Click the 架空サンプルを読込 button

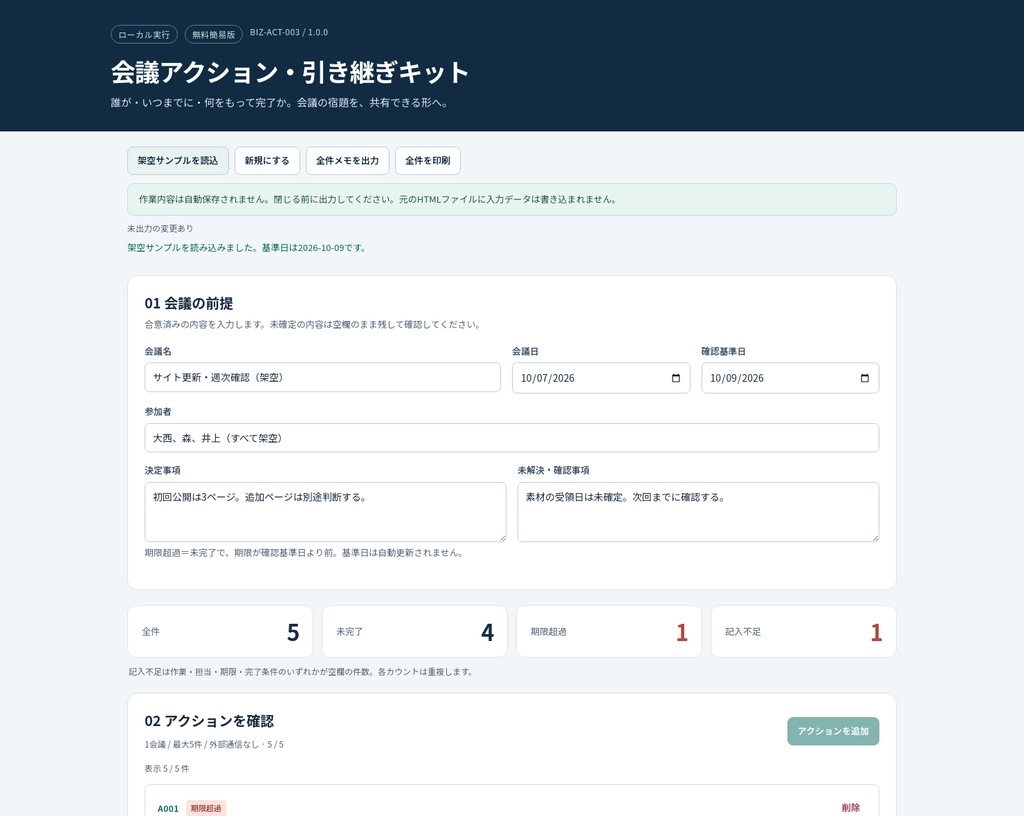178,161
